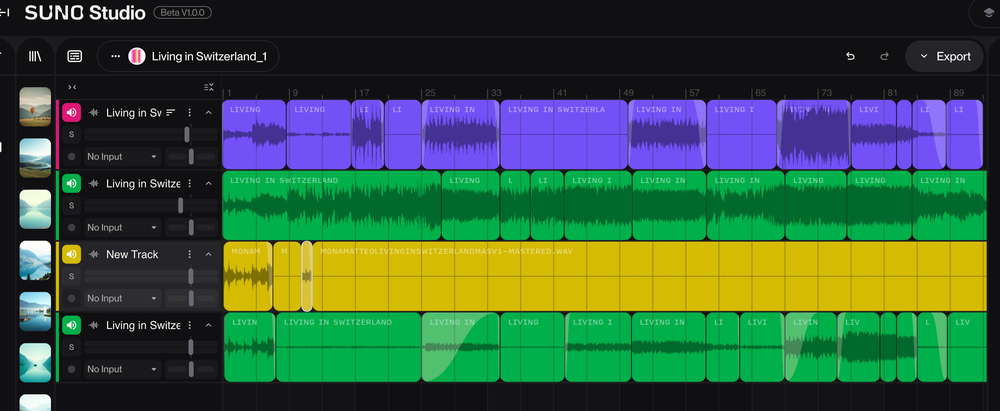Click the project's three-dot menu in the top bar
This screenshot has width=1000, height=411.
[115, 56]
